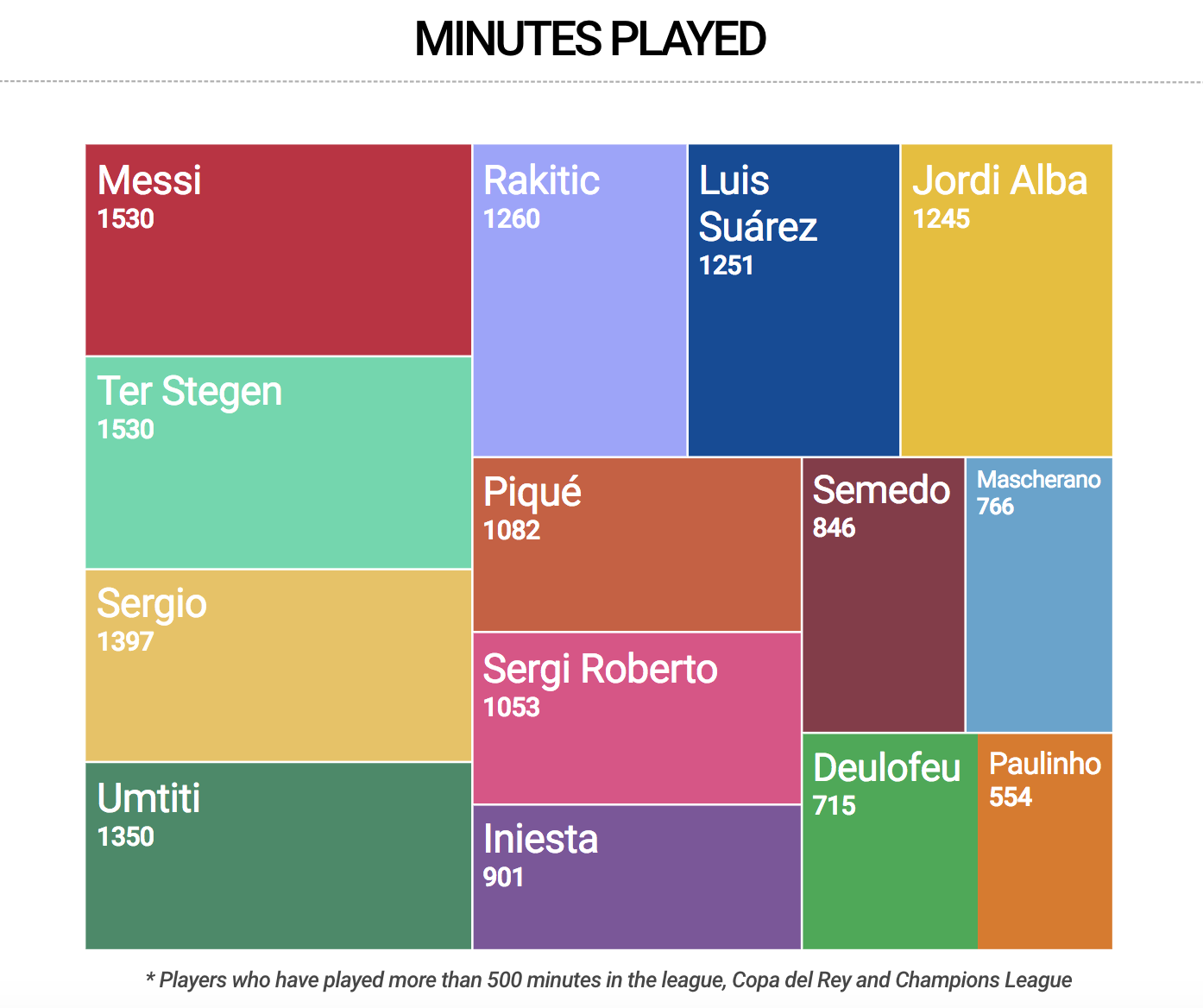The width and height of the screenshot is (1203, 1008).
Task: Click the MINUTES PLAYED chart title
Action: coord(590,39)
